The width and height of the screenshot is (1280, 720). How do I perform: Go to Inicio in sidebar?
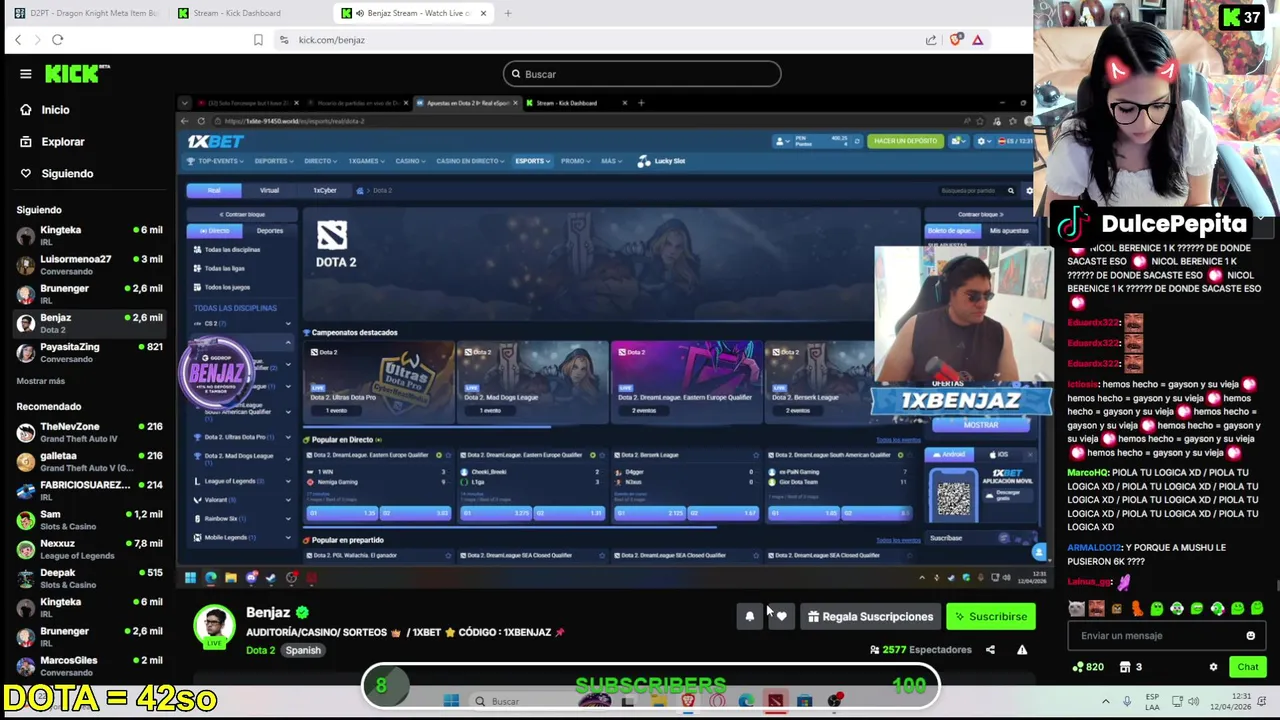pyautogui.click(x=56, y=110)
